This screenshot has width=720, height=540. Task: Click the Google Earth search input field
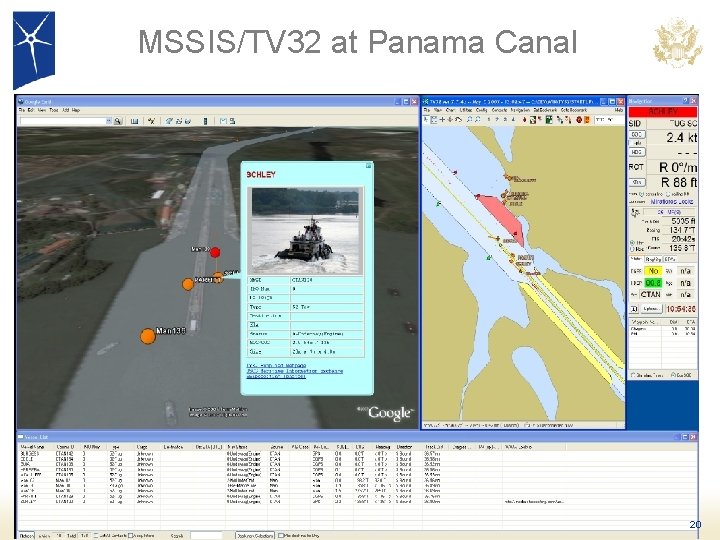(x=62, y=121)
